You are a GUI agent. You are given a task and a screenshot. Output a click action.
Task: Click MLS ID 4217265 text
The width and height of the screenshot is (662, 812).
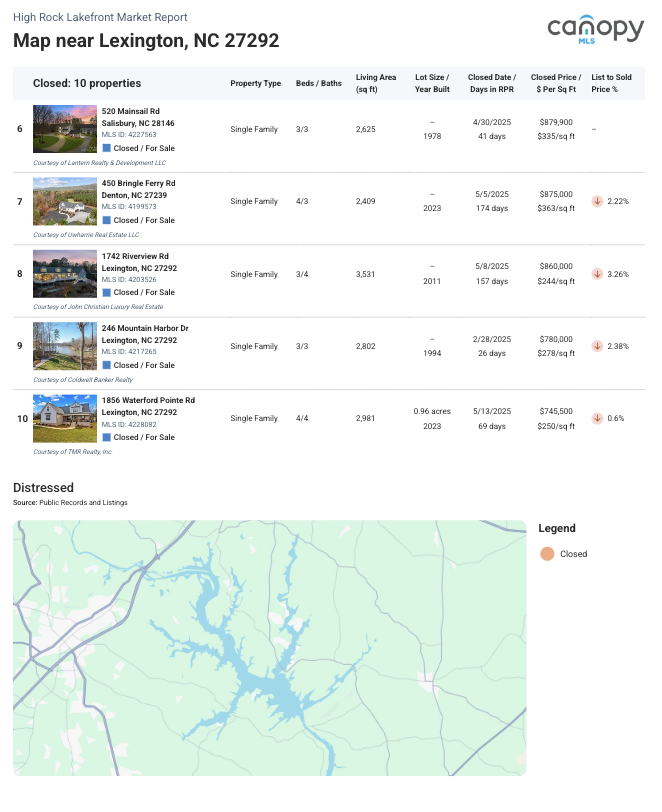pos(129,352)
